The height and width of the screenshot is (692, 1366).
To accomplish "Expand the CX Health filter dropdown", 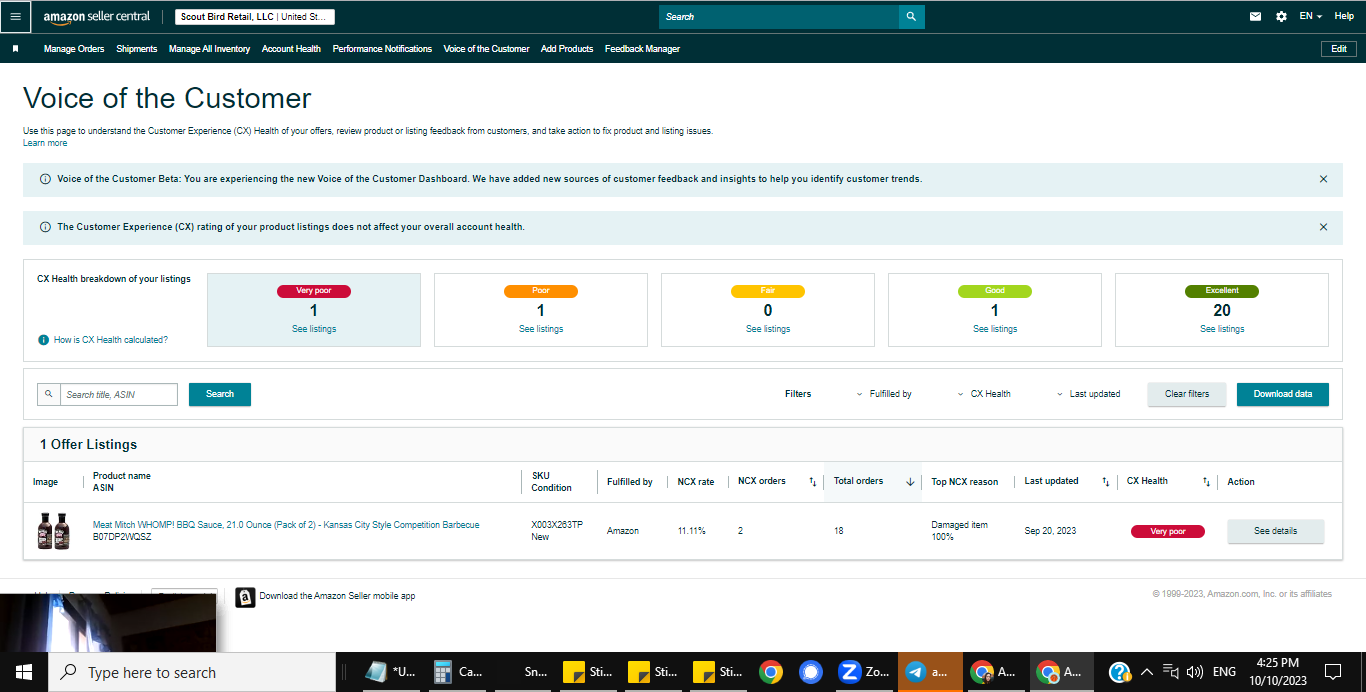I will [x=984, y=394].
